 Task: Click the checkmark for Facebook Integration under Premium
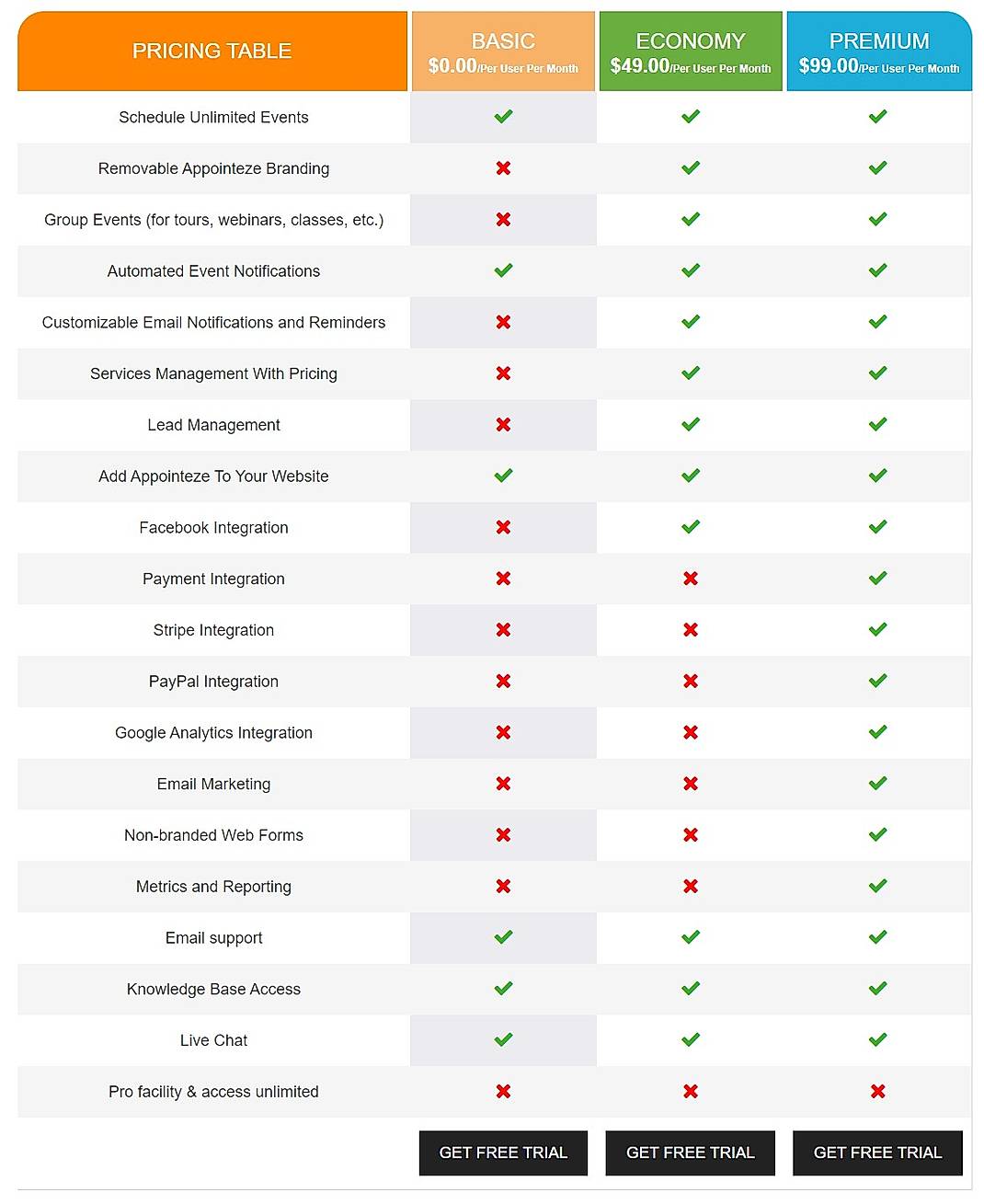tap(877, 527)
